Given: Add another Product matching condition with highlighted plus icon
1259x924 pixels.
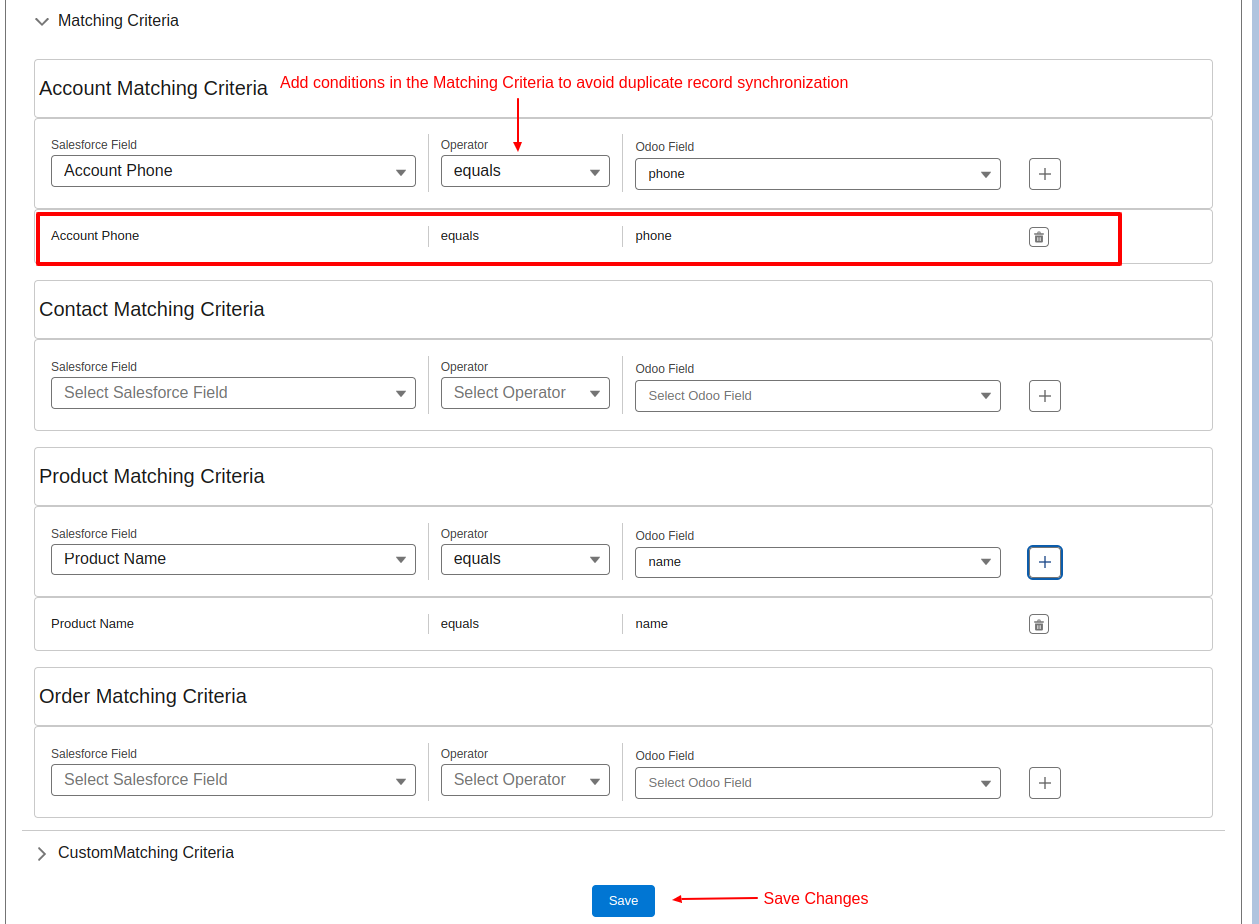Looking at the screenshot, I should [1044, 562].
